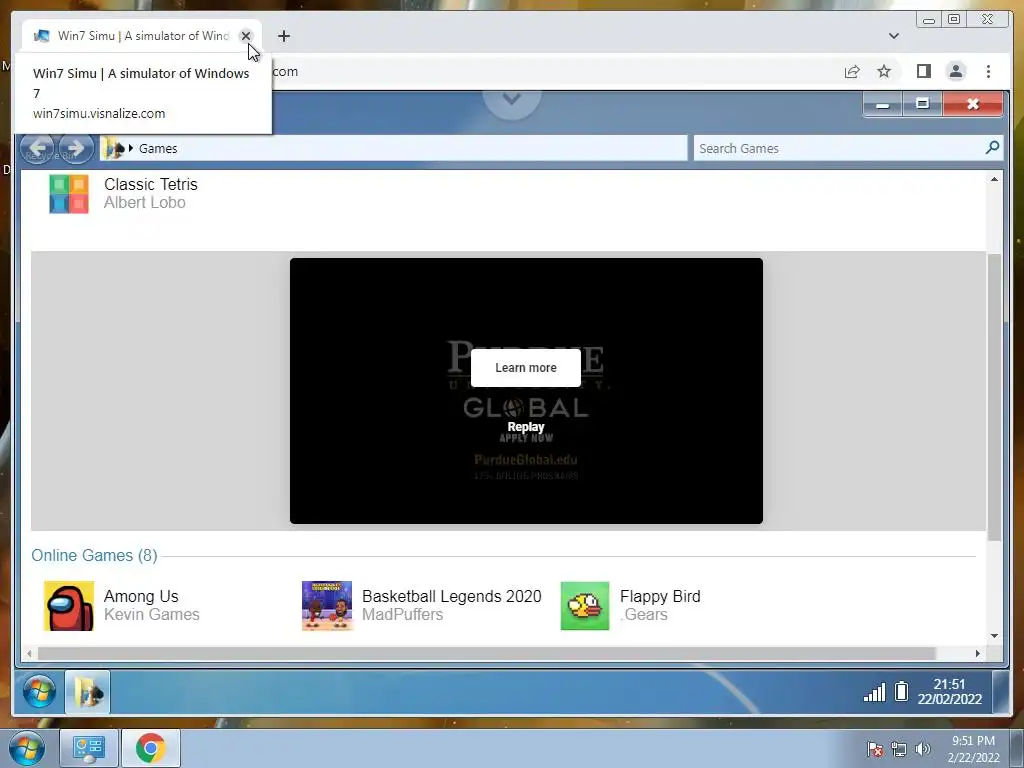Open the Classic Tetris icon
Viewport: 1024px width, 768px height.
click(69, 194)
